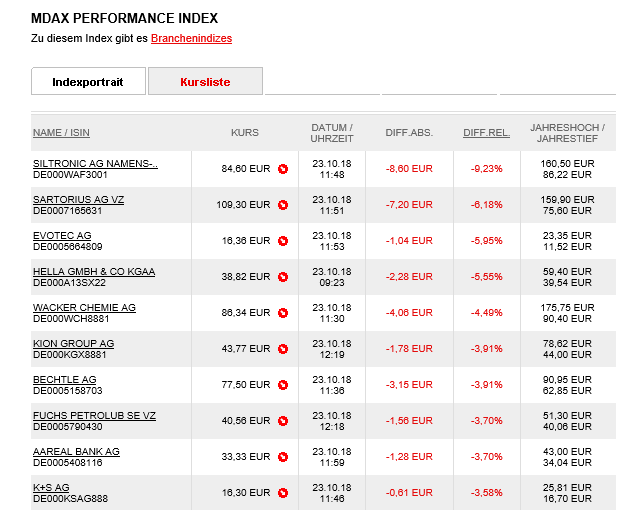The image size is (630, 510).
Task: Click red trend icon in Fuchs Petrolub row
Action: (x=283, y=421)
